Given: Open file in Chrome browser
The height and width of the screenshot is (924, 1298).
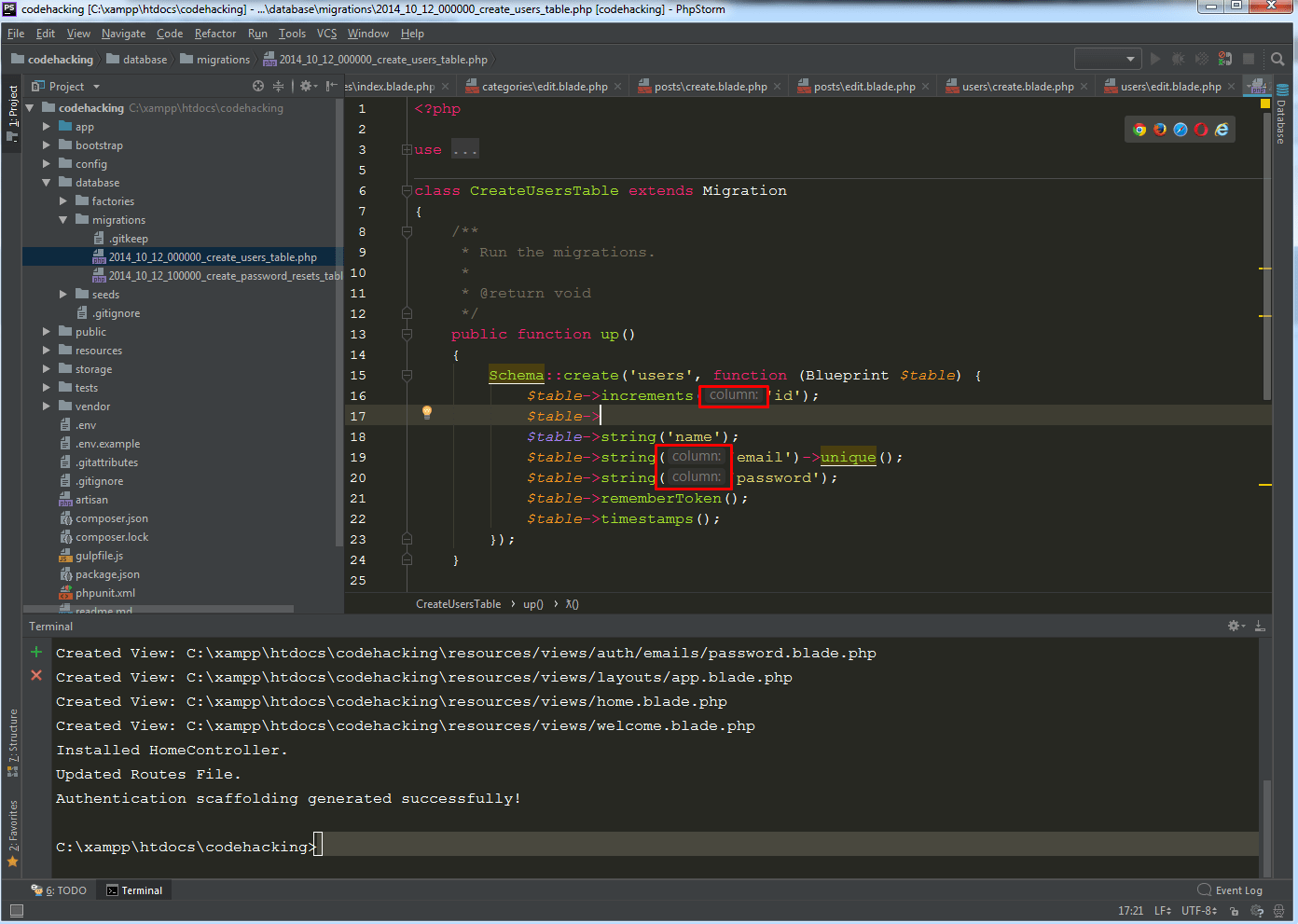Looking at the screenshot, I should point(1139,129).
